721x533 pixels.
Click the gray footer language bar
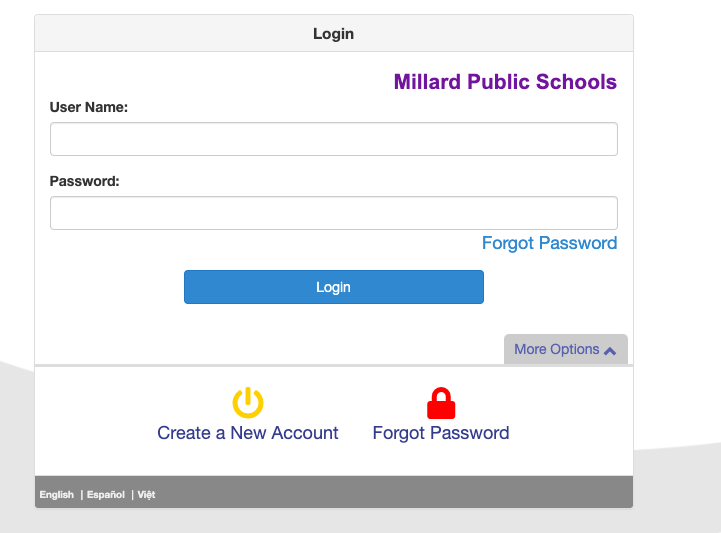click(334, 492)
